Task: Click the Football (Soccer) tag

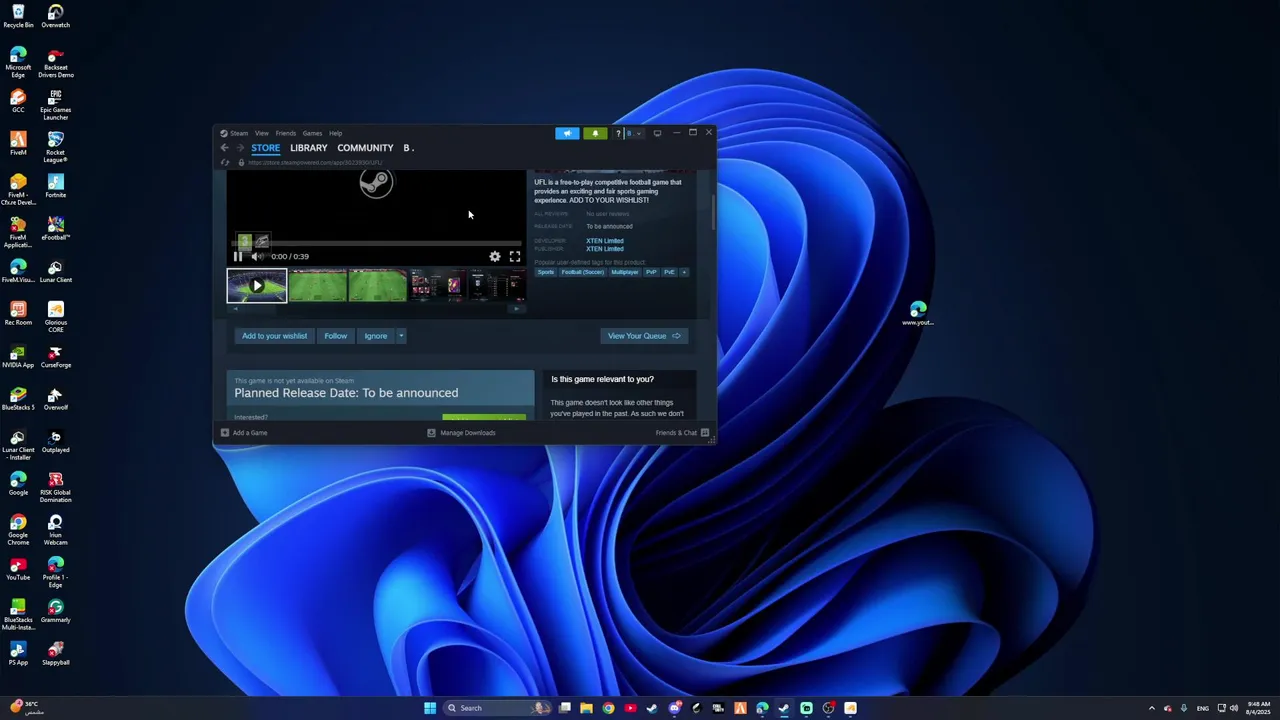Action: tap(583, 272)
